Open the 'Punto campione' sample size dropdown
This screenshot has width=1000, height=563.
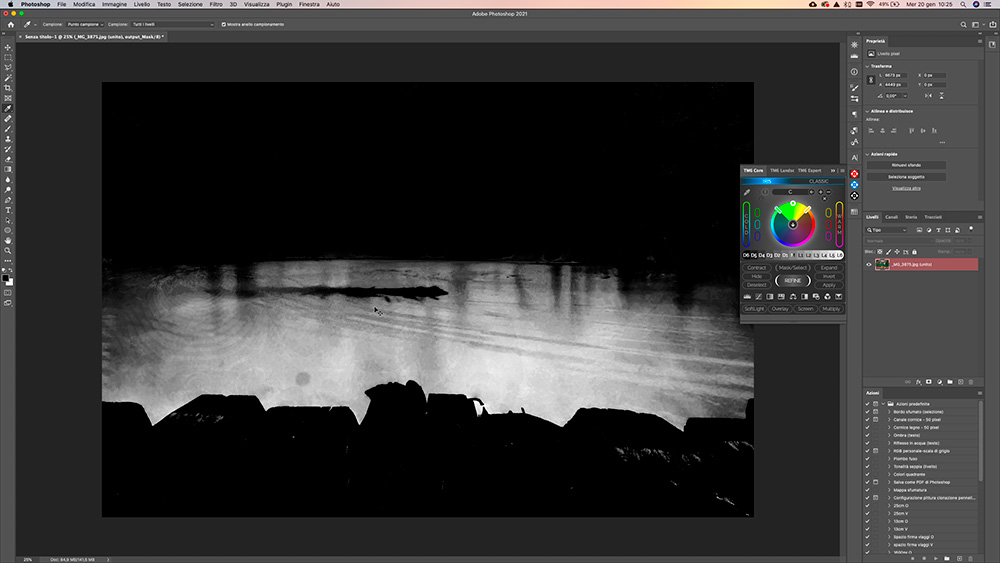click(x=86, y=24)
